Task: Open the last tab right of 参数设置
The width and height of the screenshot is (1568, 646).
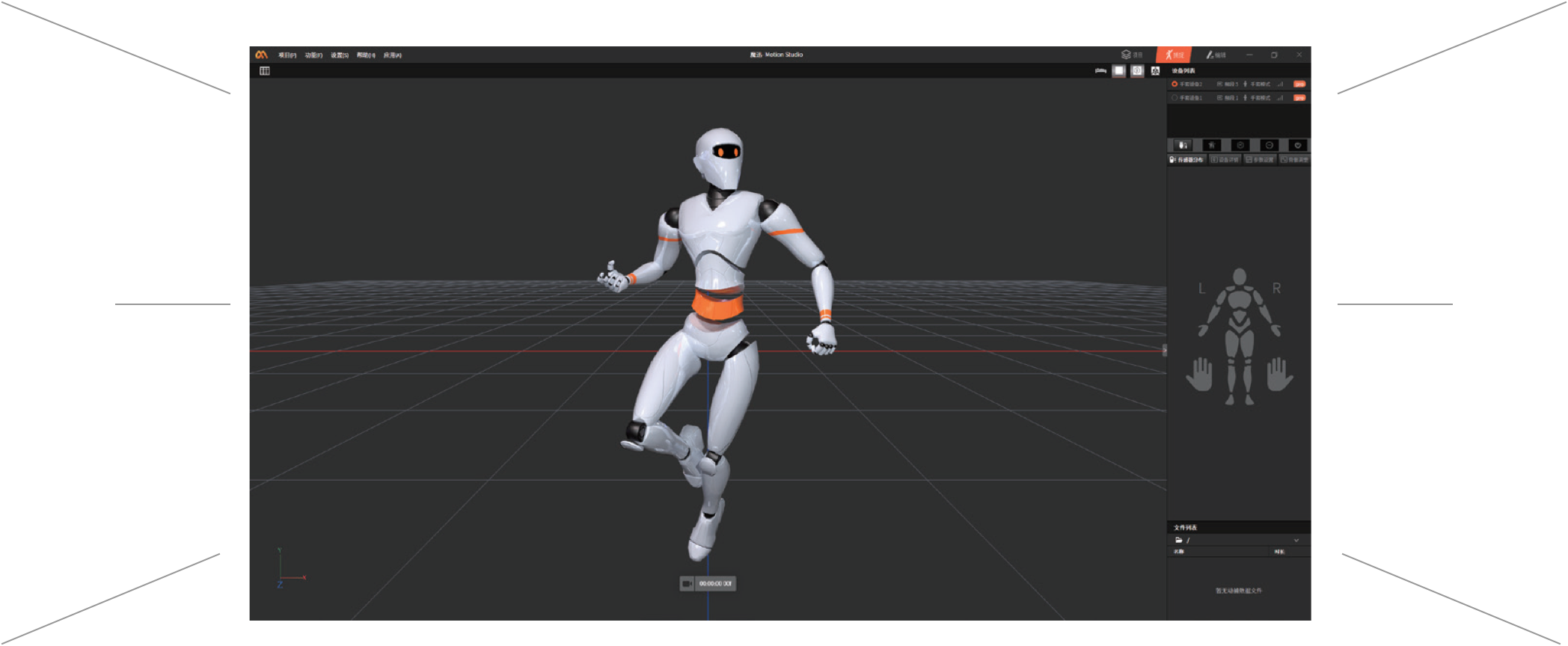Action: coord(1295,160)
